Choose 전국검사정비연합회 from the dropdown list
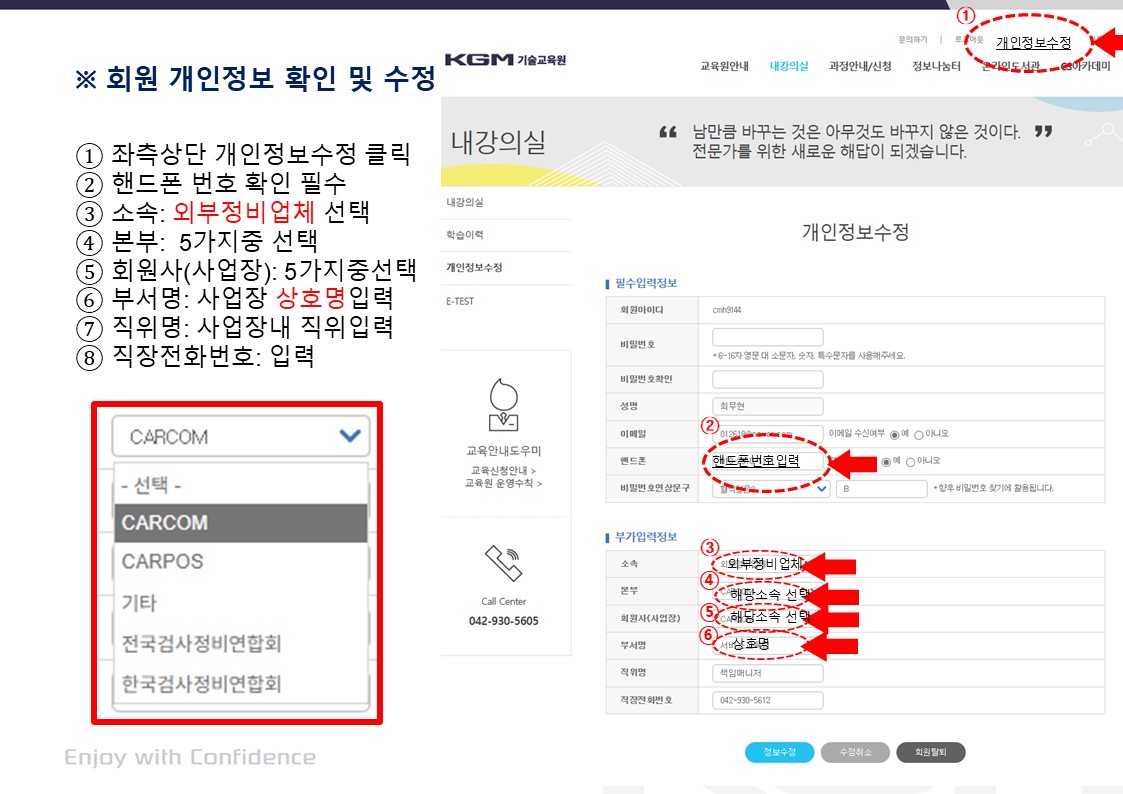The height and width of the screenshot is (794, 1123). click(x=241, y=643)
